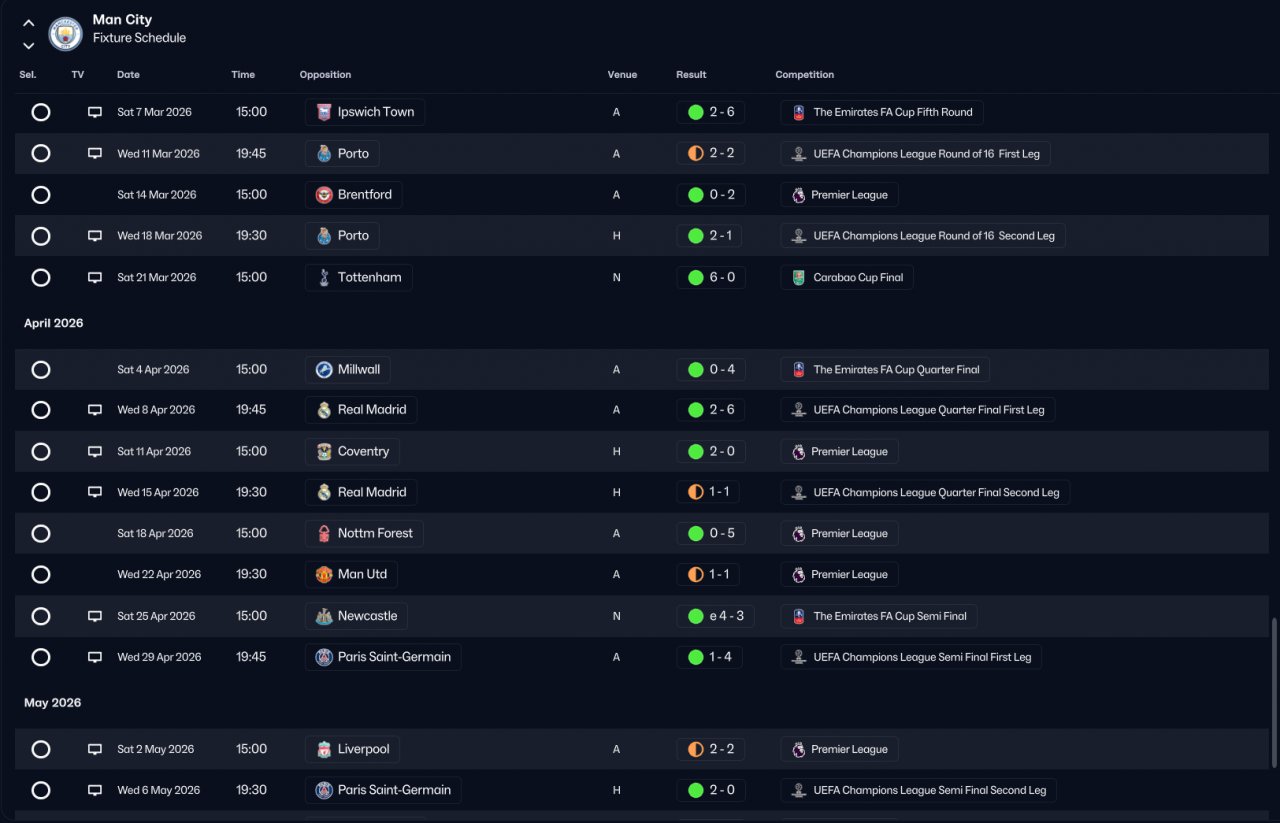Click the Brentford club crest
This screenshot has width=1280, height=823.
323,195
